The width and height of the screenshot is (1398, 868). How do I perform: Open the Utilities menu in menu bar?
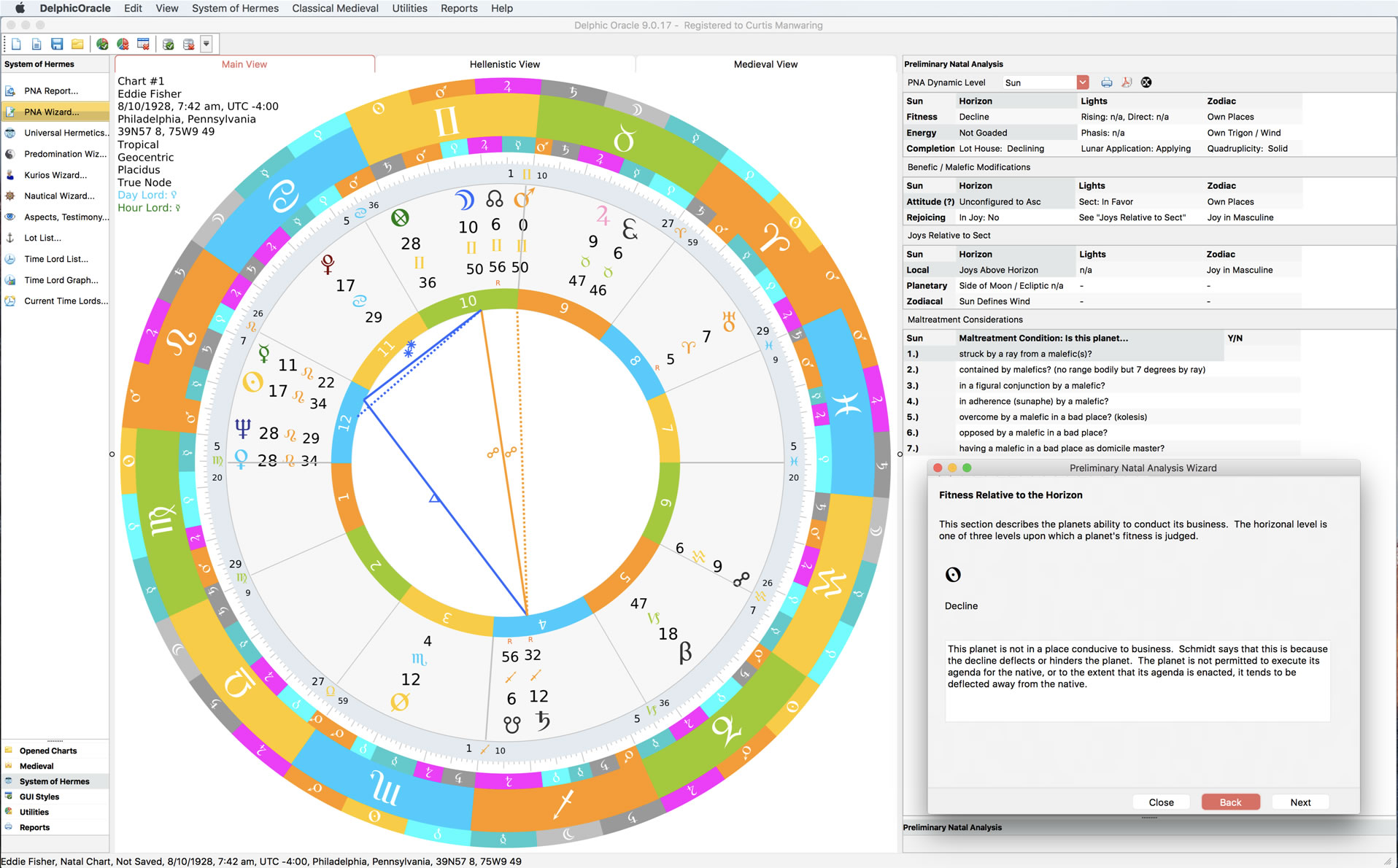409,8
